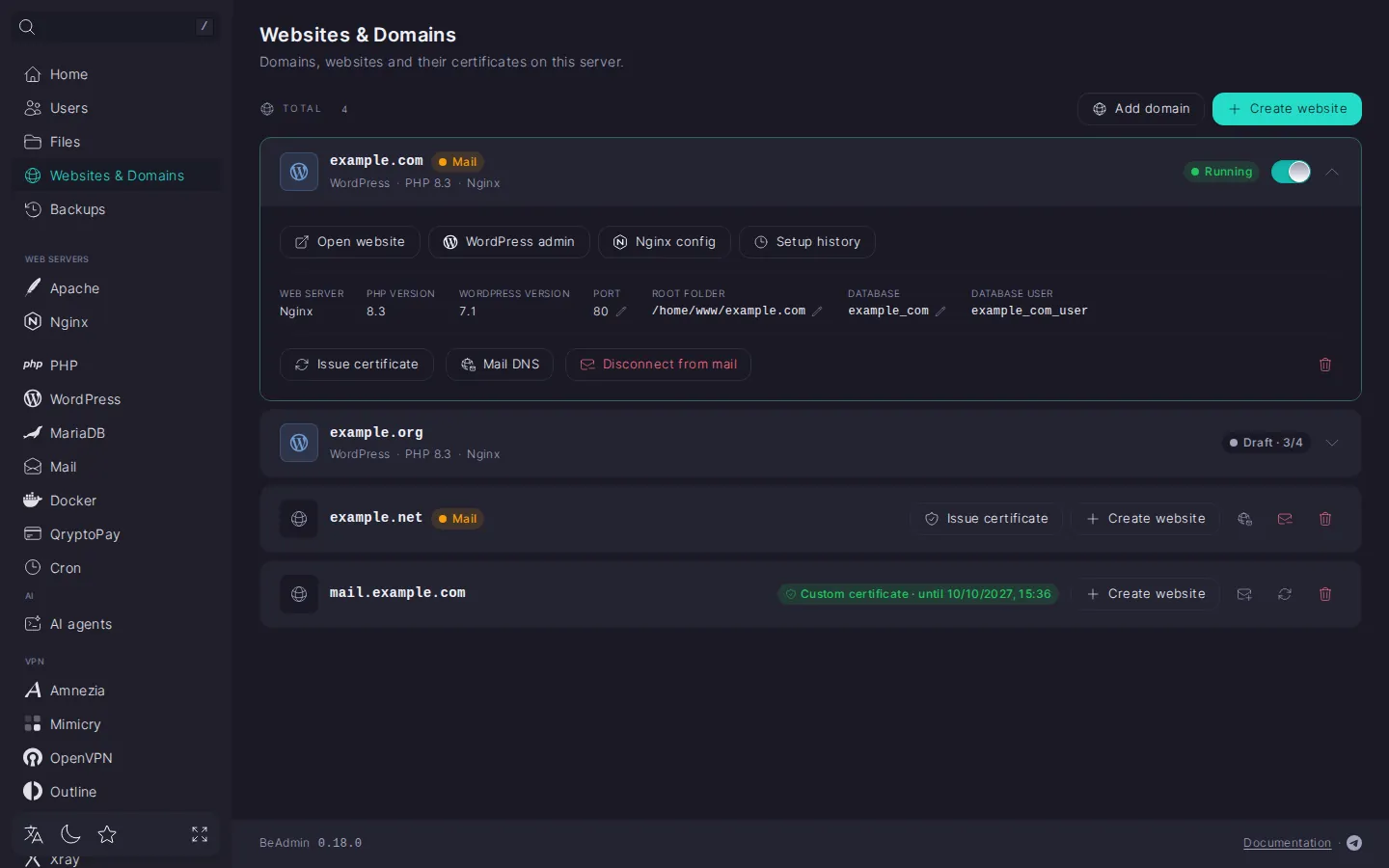Disconnect mail icon on example.net row
The height and width of the screenshot is (868, 1389).
pyautogui.click(x=1285, y=519)
